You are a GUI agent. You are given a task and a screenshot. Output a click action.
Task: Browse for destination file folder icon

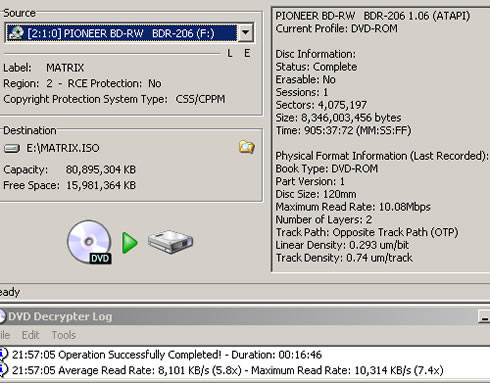[x=247, y=147]
